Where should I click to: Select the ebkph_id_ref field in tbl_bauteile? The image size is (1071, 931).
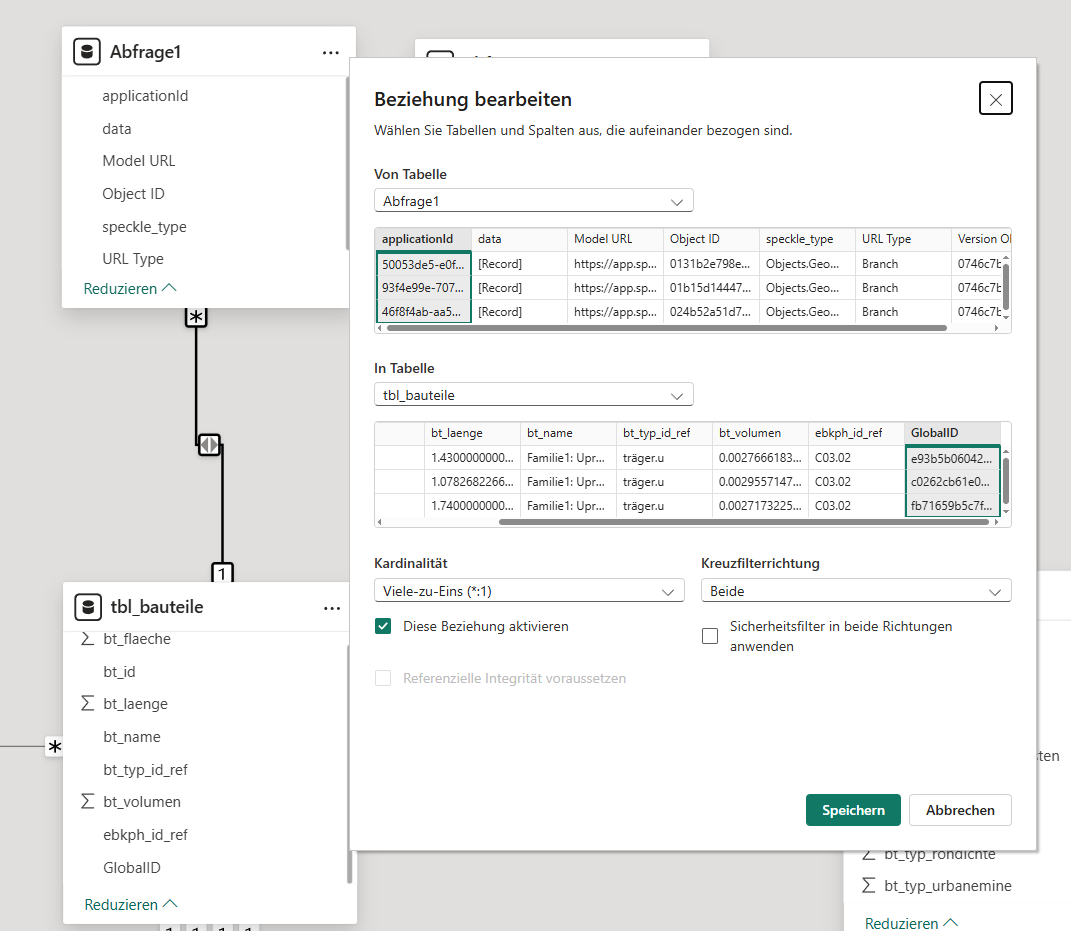pyautogui.click(x=145, y=835)
